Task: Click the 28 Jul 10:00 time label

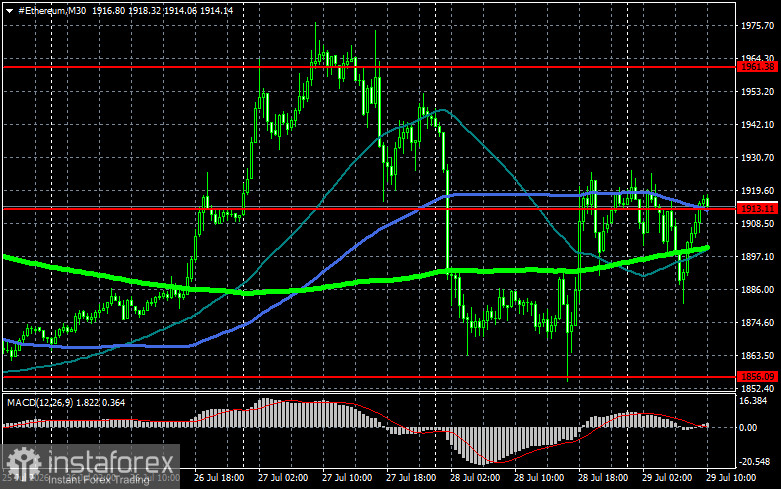Action: point(539,478)
